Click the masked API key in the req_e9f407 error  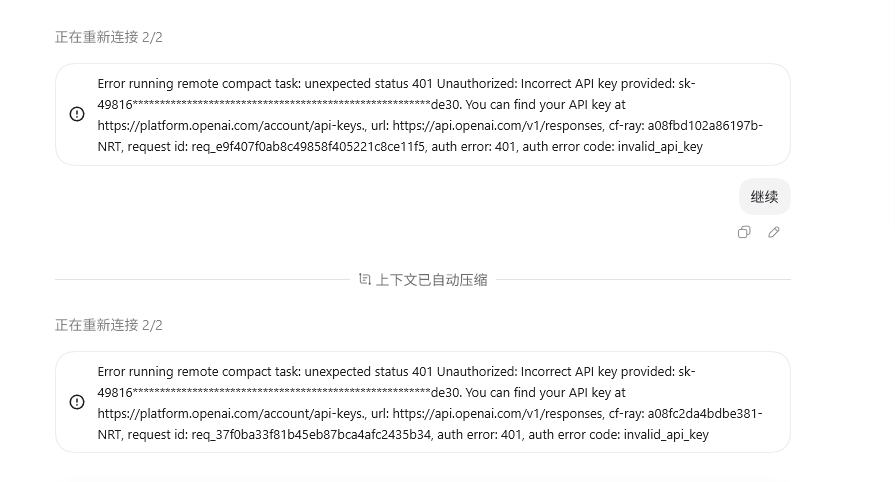coord(279,105)
